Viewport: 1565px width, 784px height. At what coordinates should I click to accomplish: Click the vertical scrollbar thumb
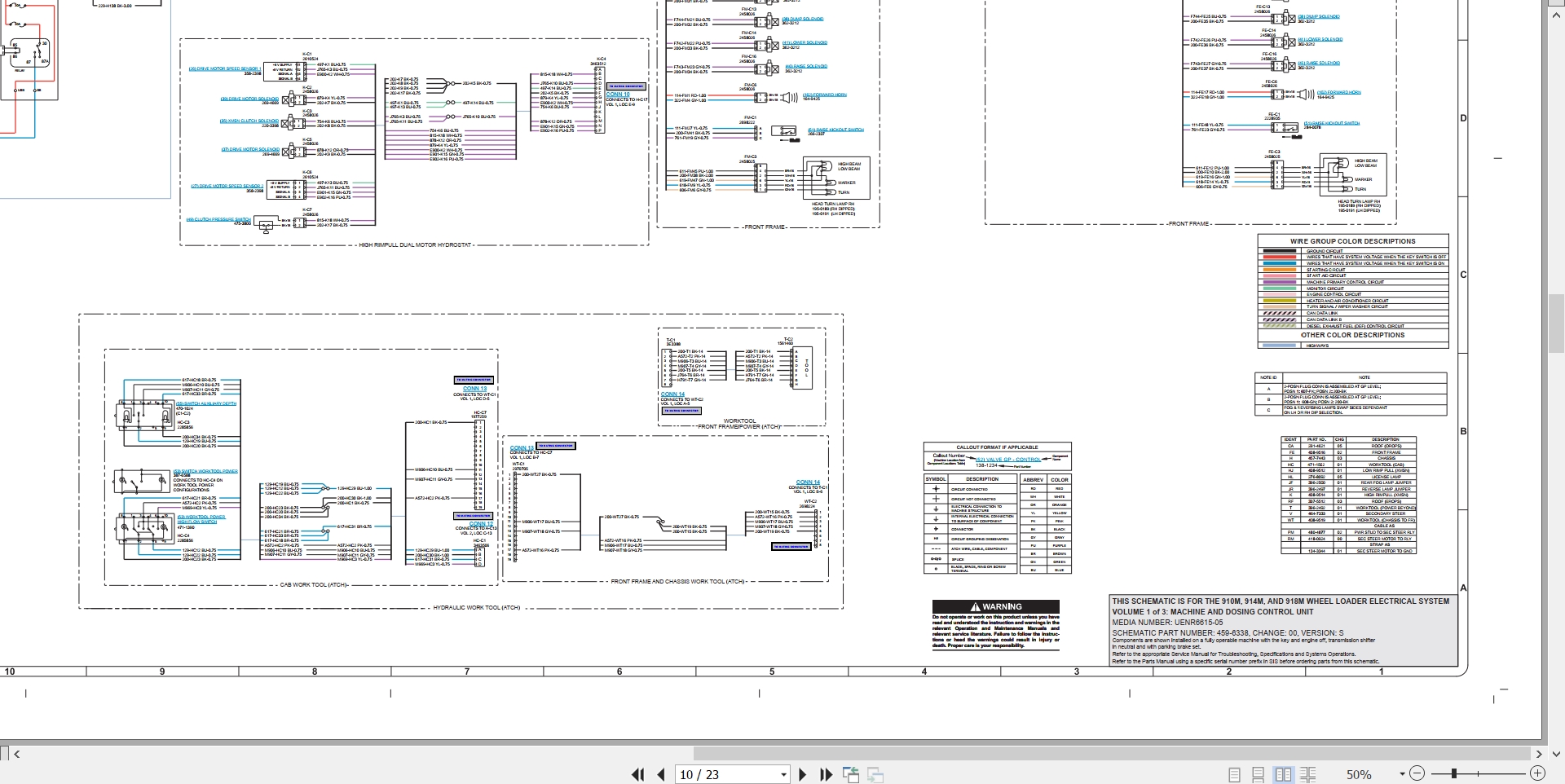click(x=1556, y=324)
